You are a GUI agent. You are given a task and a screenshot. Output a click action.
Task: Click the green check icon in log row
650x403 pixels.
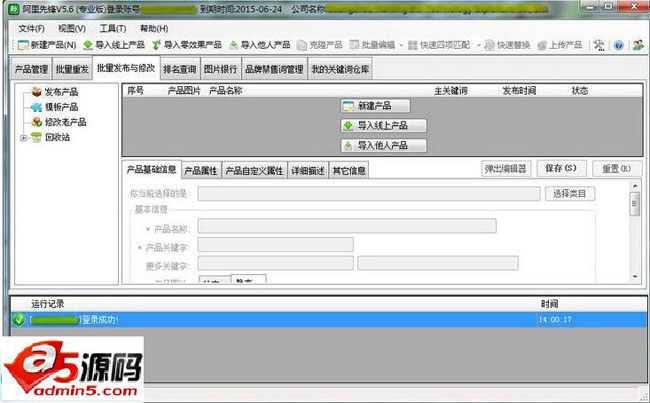click(x=19, y=320)
